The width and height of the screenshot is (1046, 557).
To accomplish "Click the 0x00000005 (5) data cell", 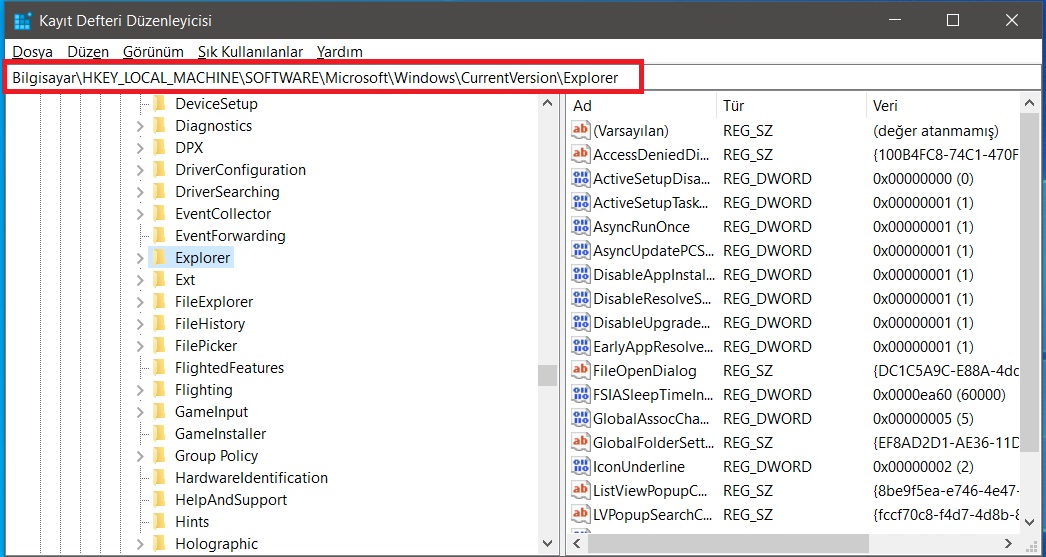I will point(923,419).
